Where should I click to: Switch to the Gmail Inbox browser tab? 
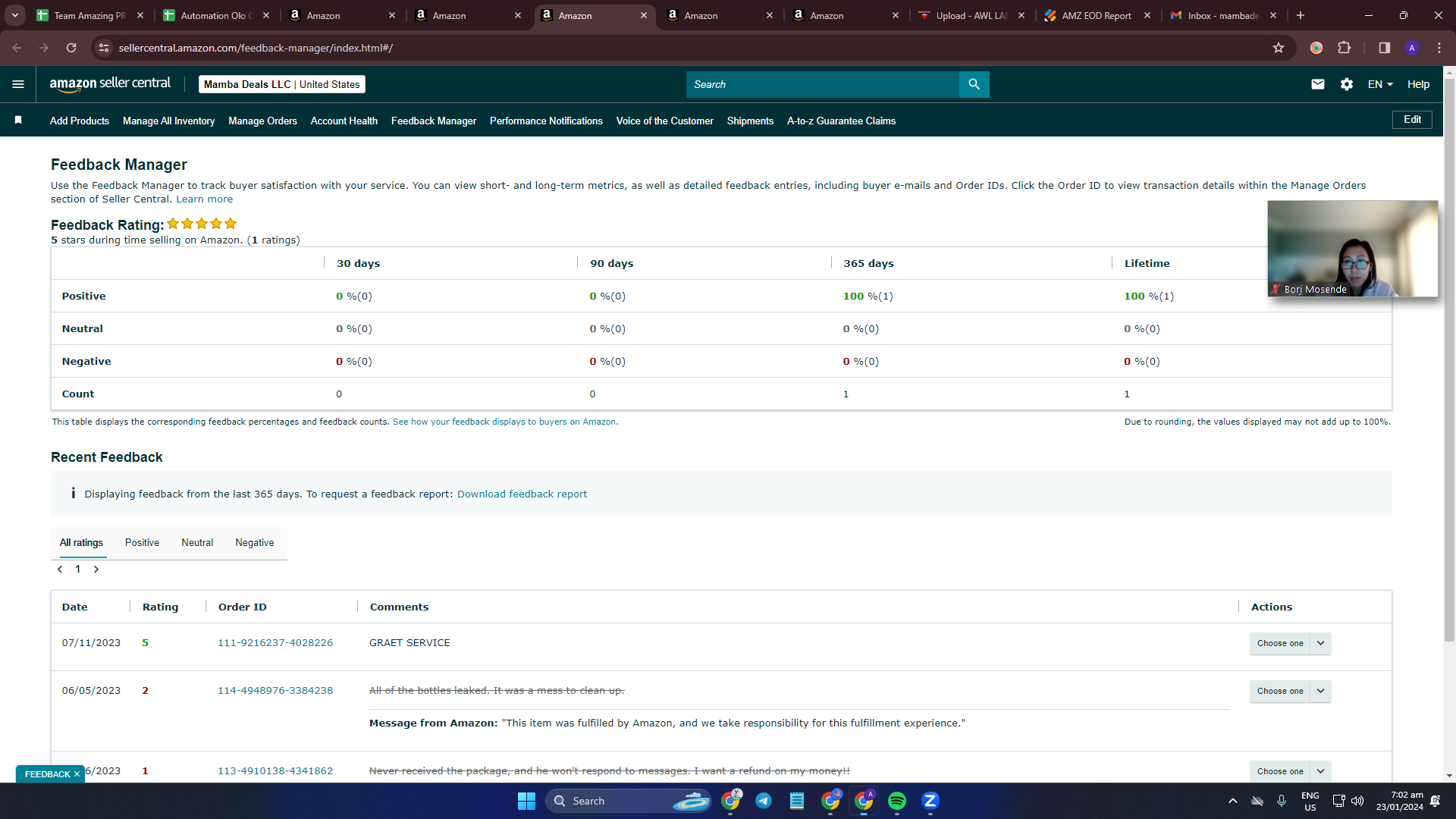(1222, 15)
